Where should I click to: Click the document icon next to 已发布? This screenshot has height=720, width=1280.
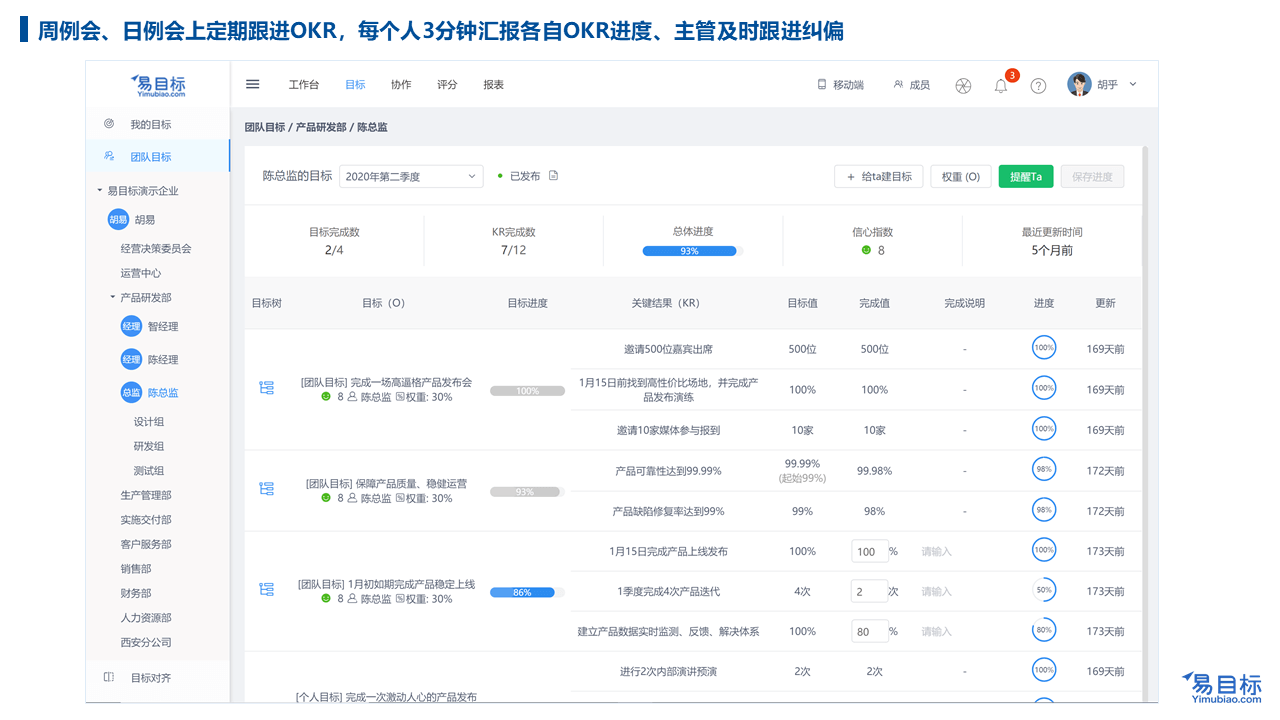553,176
